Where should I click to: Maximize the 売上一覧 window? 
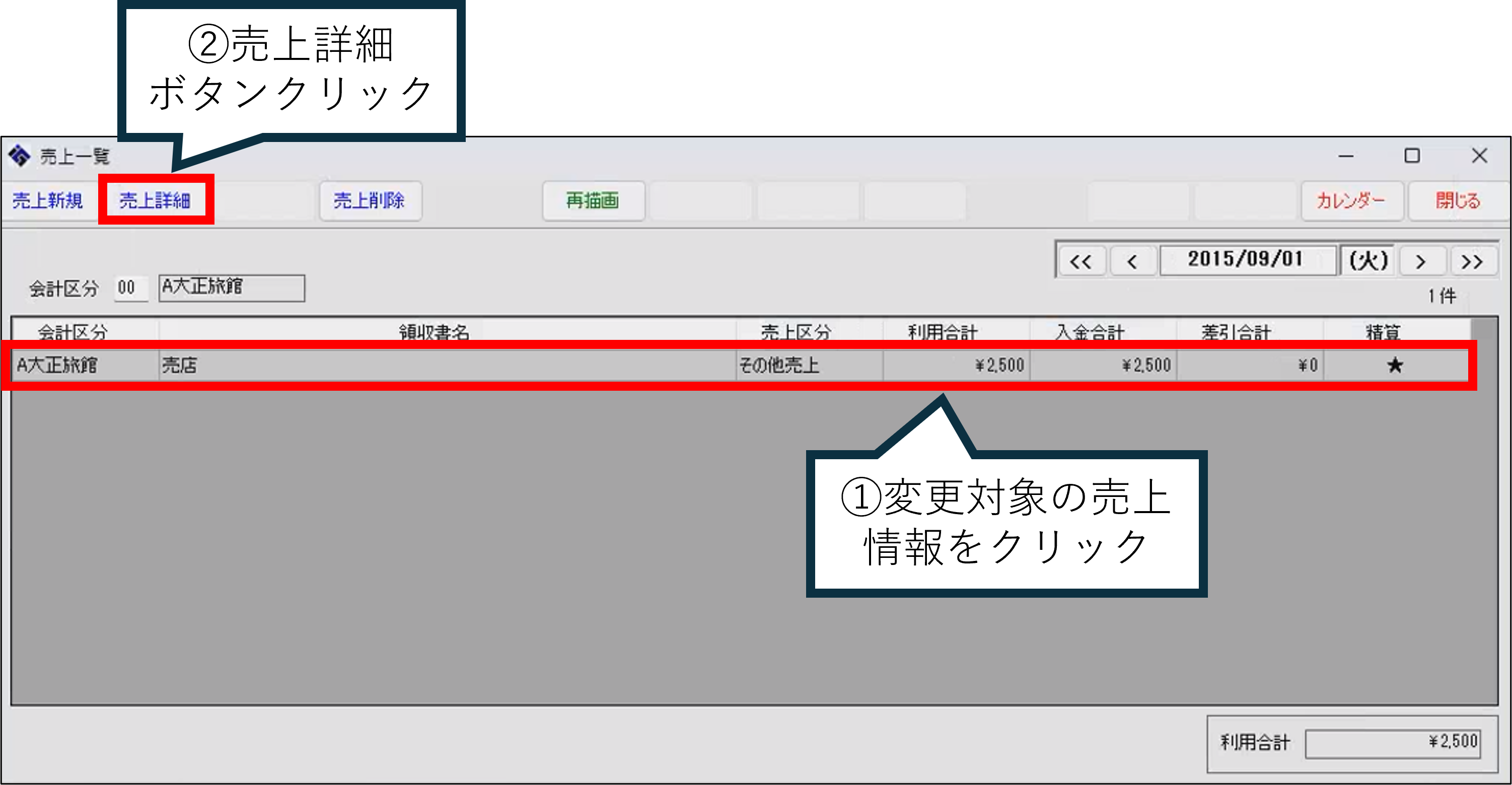point(1412,156)
